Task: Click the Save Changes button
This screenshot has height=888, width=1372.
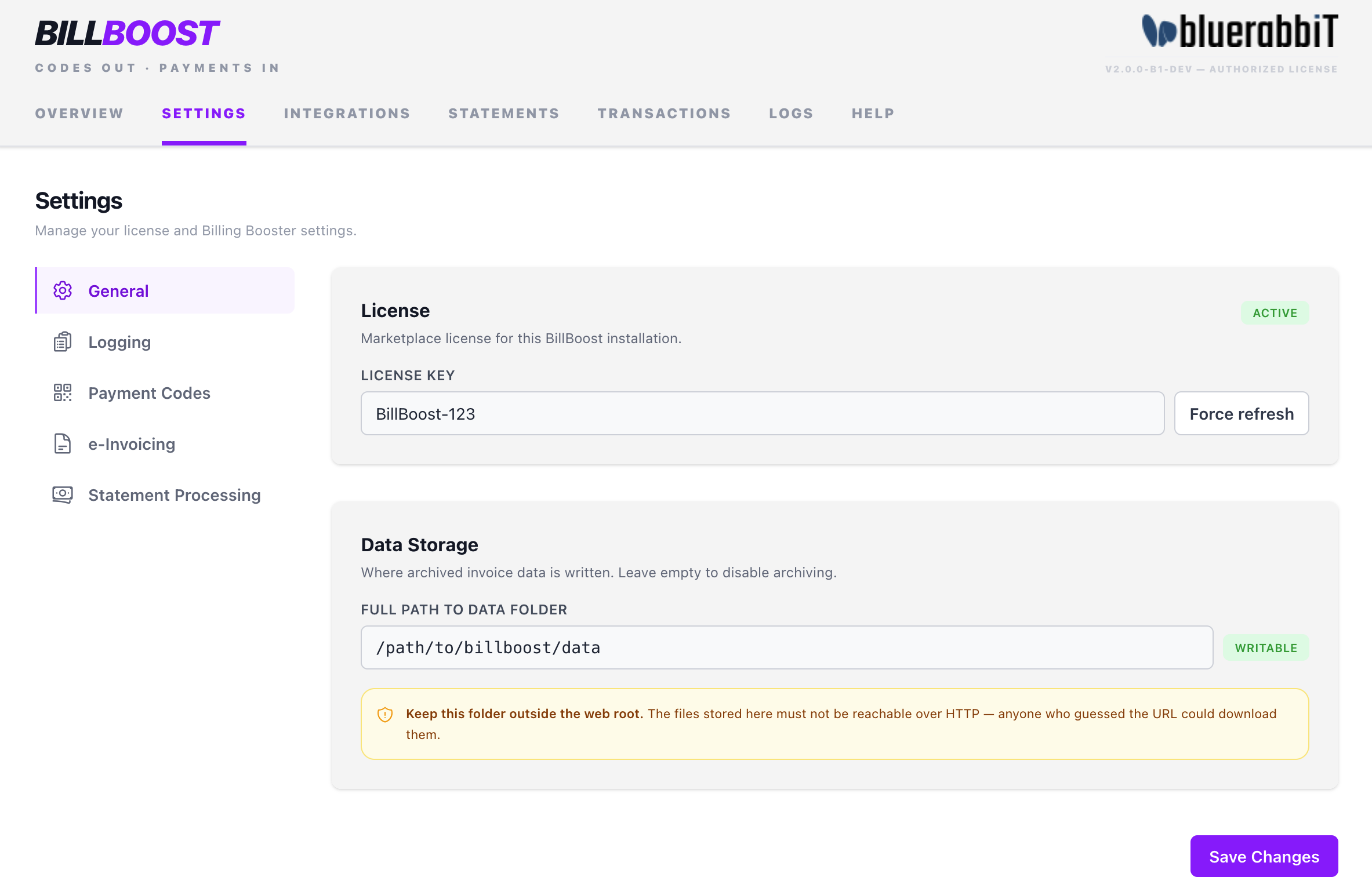Action: tap(1264, 856)
